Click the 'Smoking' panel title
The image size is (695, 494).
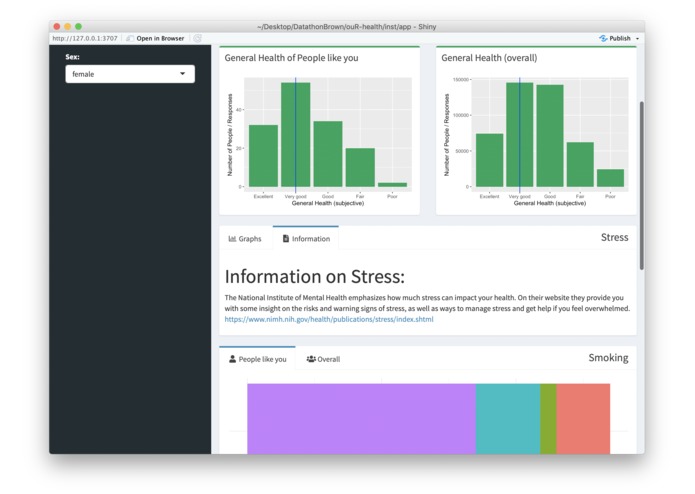click(x=608, y=358)
